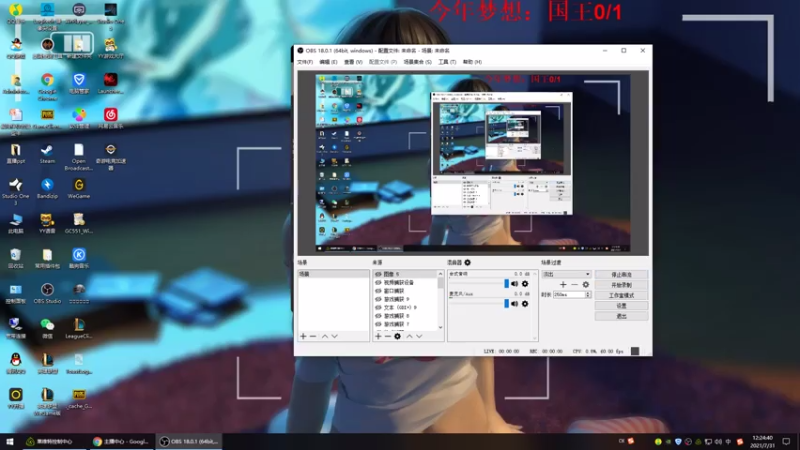Click the 开始录制 start recording button
Image resolution: width=800 pixels, height=450 pixels.
click(621, 285)
